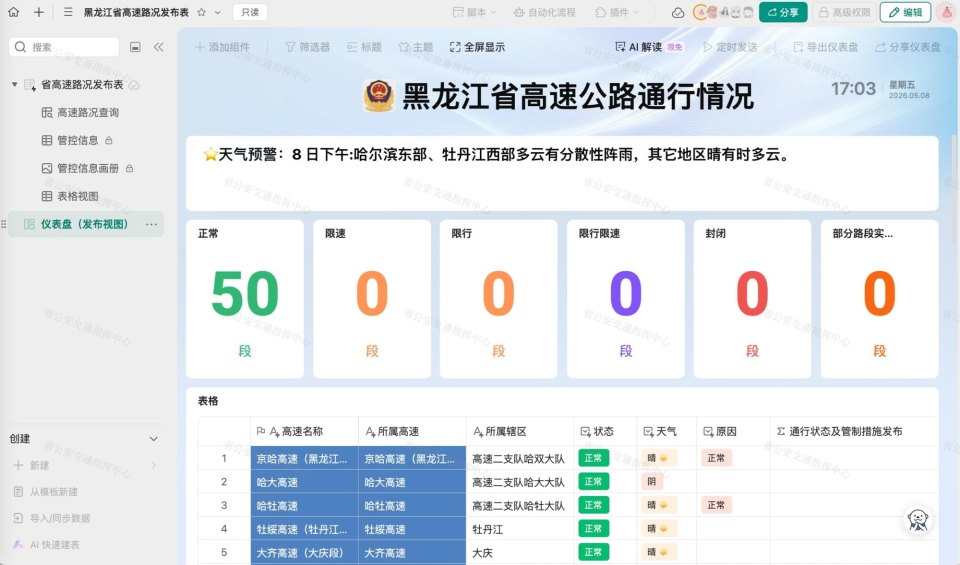Open the 表格视图 view
This screenshot has width=960, height=565.
70,196
